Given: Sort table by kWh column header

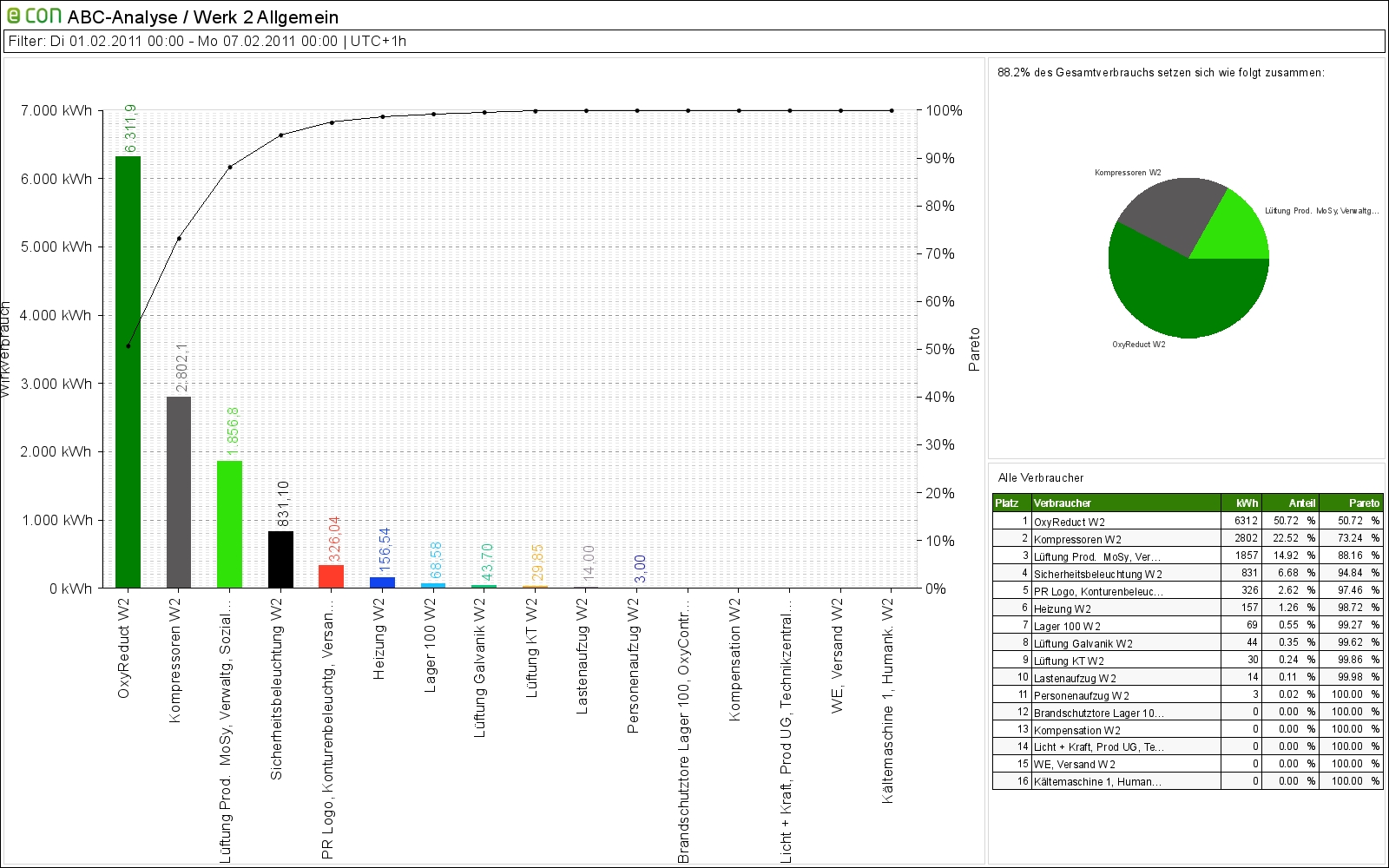Looking at the screenshot, I should point(1241,503).
